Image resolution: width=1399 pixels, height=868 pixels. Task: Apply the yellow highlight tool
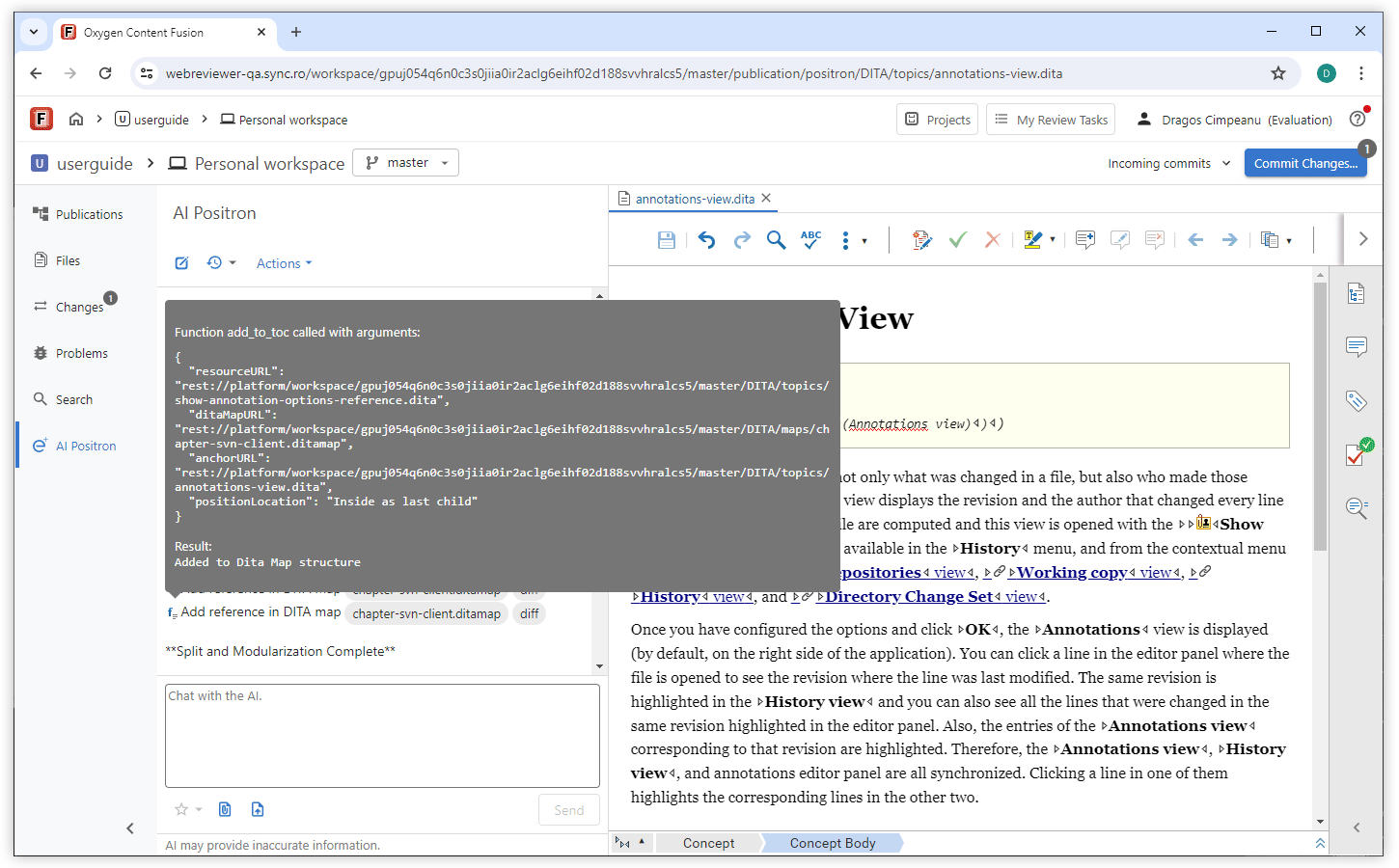[1032, 240]
